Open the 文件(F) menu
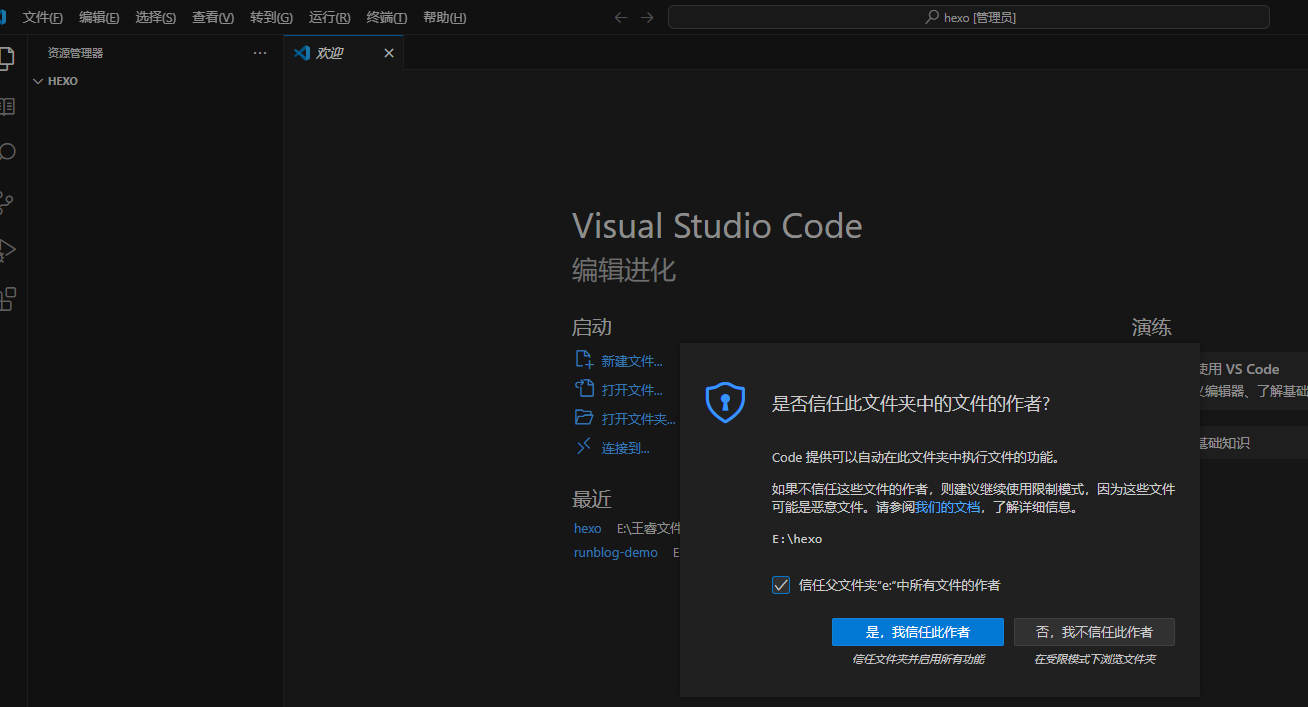 pyautogui.click(x=42, y=17)
